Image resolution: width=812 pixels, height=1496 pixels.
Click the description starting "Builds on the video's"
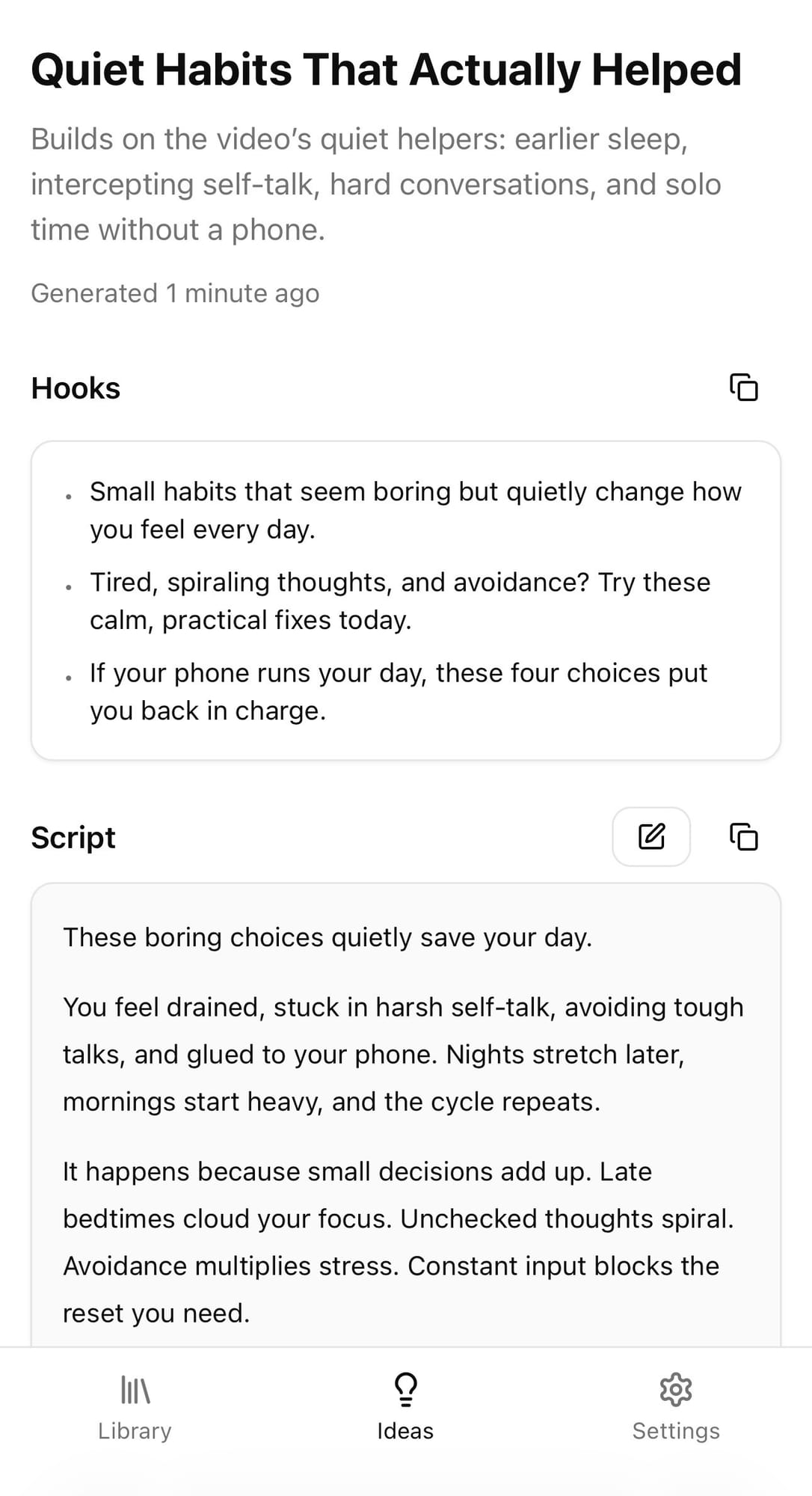coord(375,184)
